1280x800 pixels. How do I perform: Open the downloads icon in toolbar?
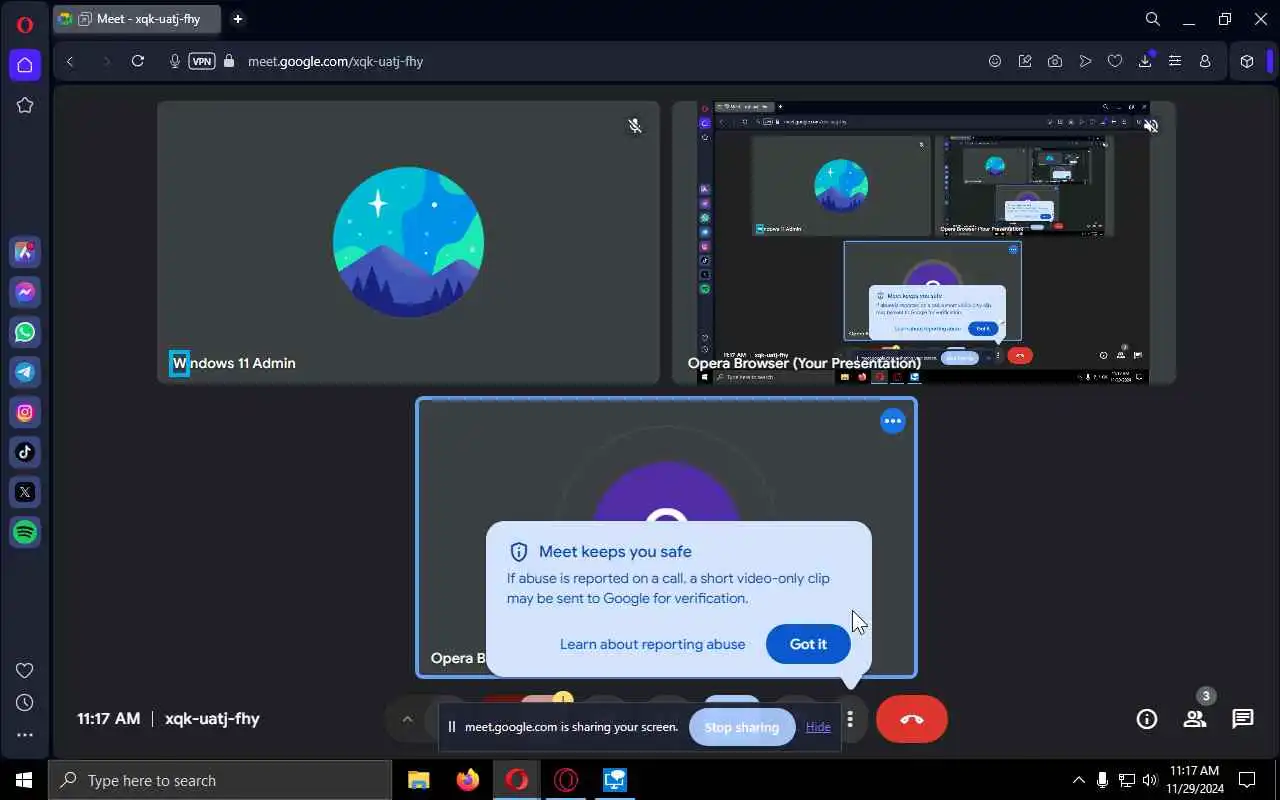[1145, 61]
